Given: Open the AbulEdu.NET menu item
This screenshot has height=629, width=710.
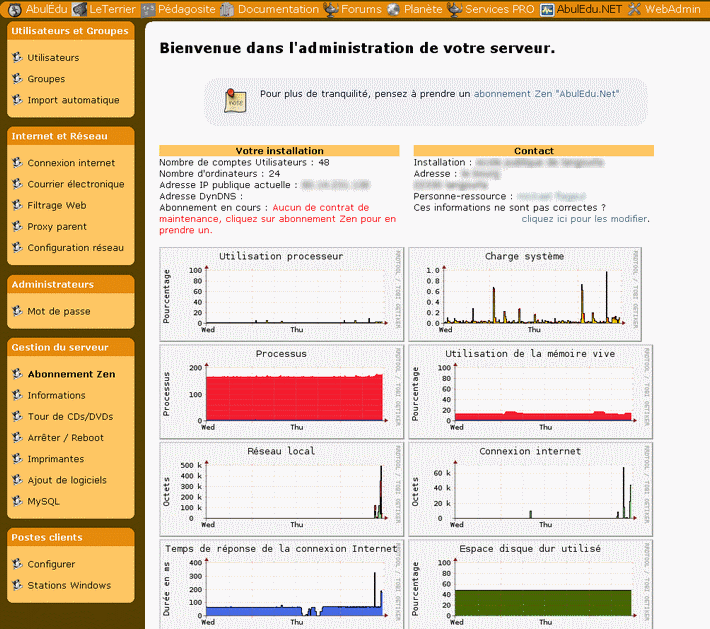Looking at the screenshot, I should click(589, 9).
